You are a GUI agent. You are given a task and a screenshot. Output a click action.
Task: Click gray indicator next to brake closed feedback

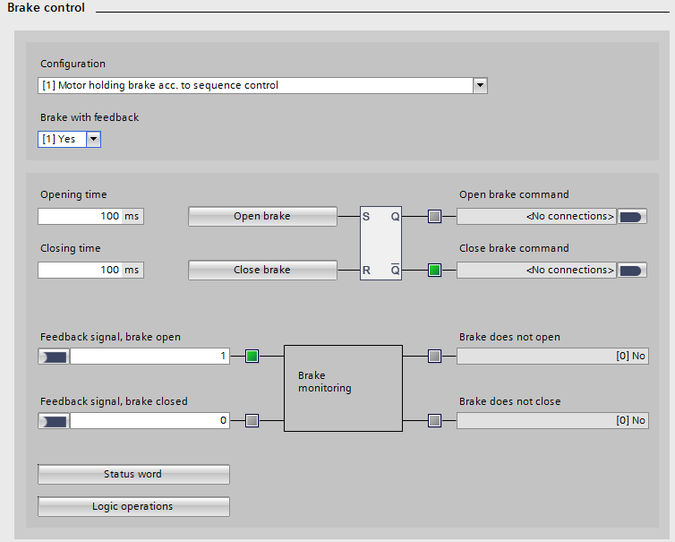tap(252, 421)
